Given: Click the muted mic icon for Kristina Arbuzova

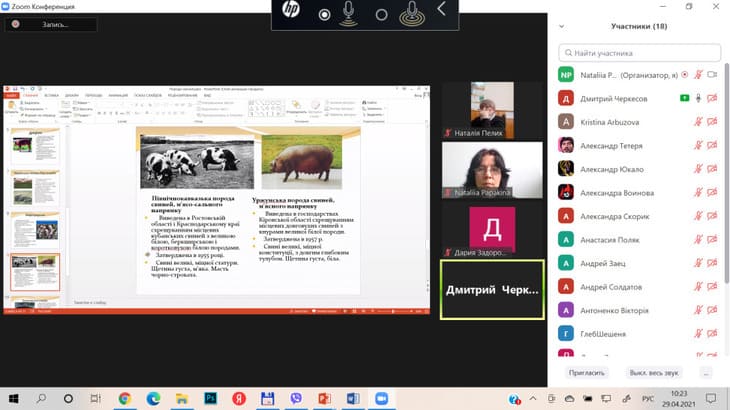Looking at the screenshot, I should coord(698,121).
